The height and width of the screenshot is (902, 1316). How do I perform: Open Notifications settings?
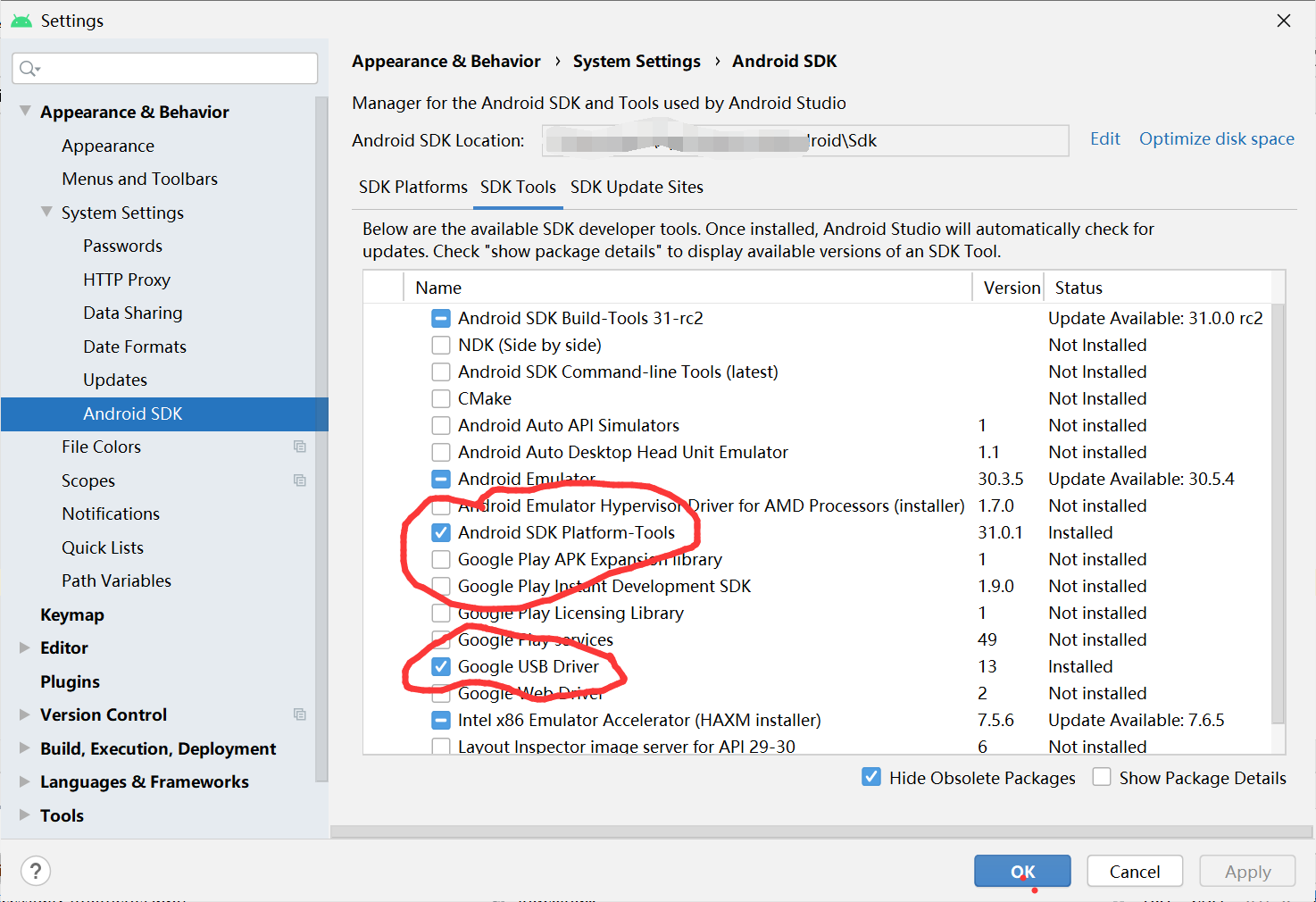111,514
